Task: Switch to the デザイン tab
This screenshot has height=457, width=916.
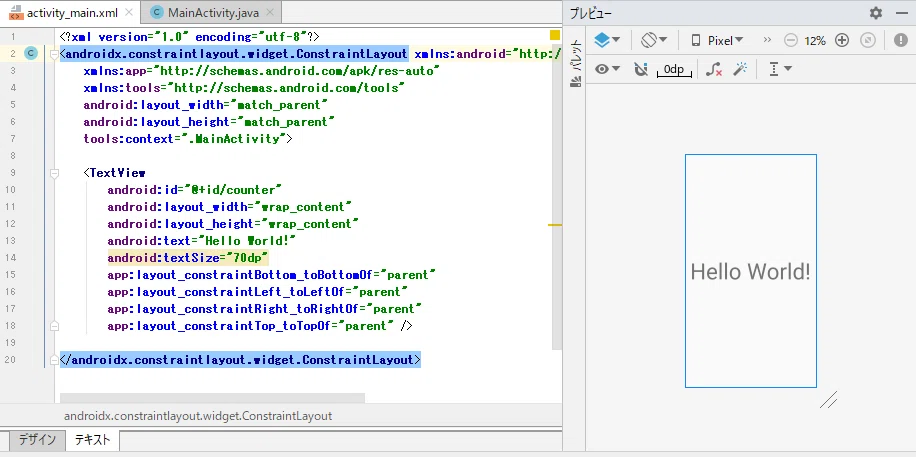Action: pos(37,440)
